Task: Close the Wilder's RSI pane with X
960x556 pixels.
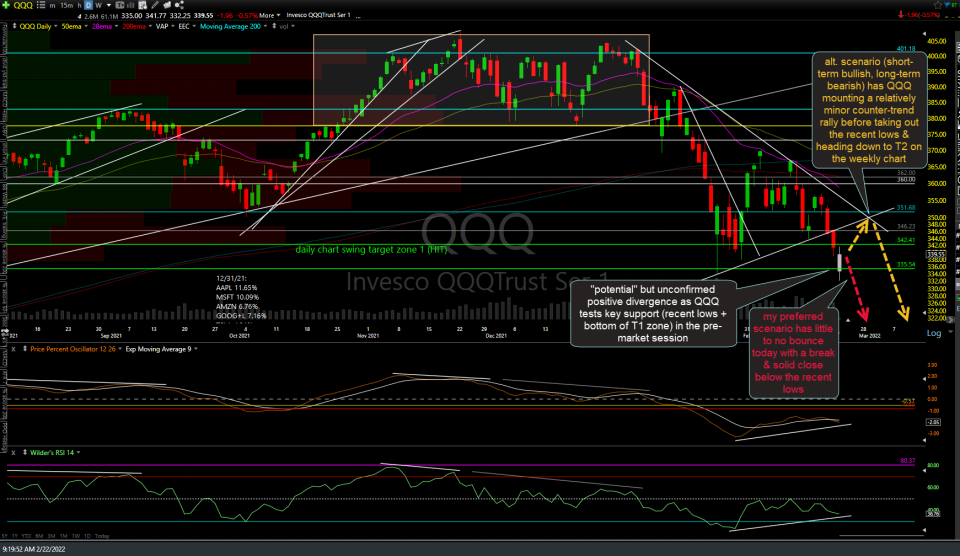Action: pos(13,453)
